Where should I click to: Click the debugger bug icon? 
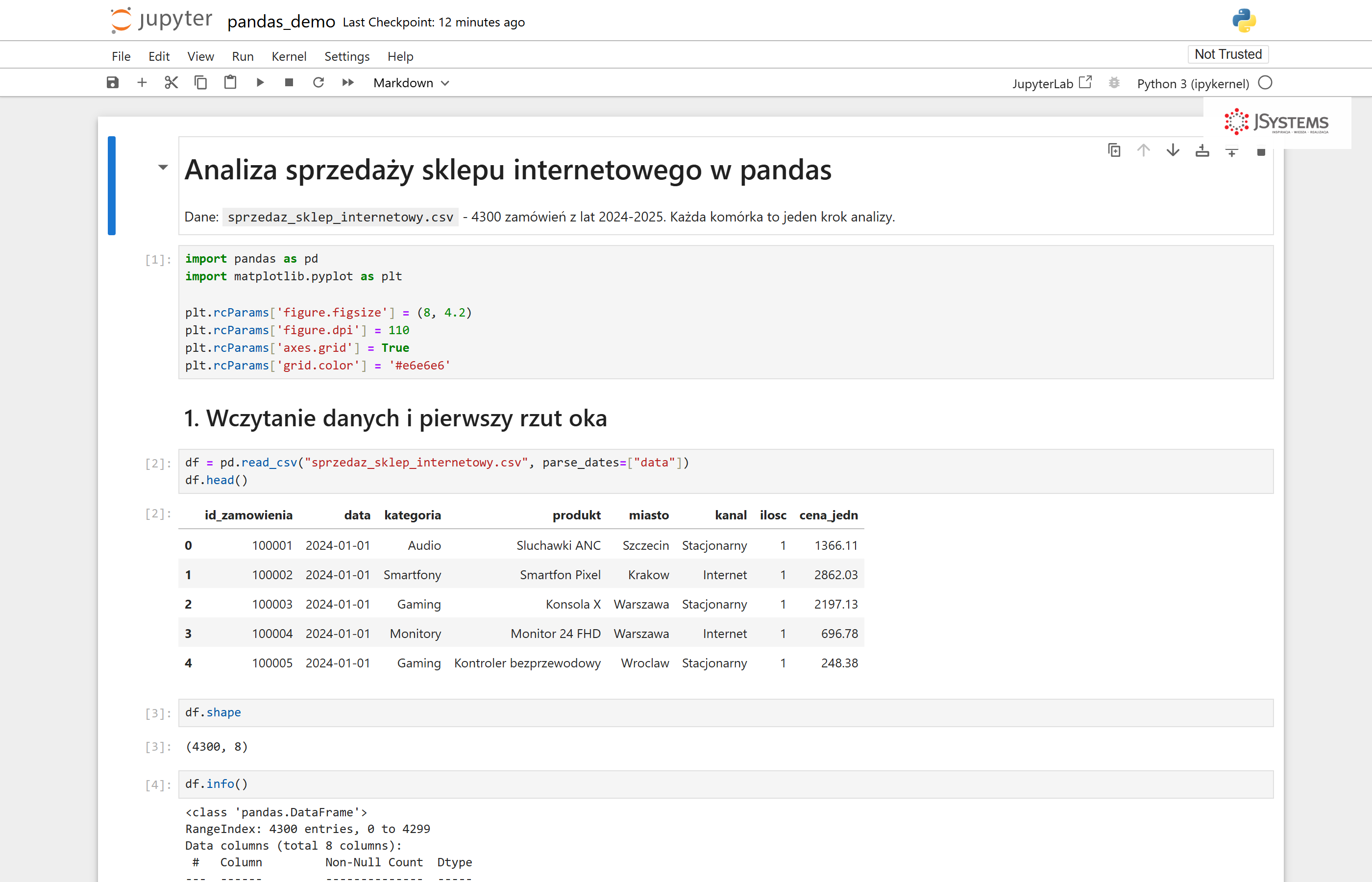coord(1114,83)
